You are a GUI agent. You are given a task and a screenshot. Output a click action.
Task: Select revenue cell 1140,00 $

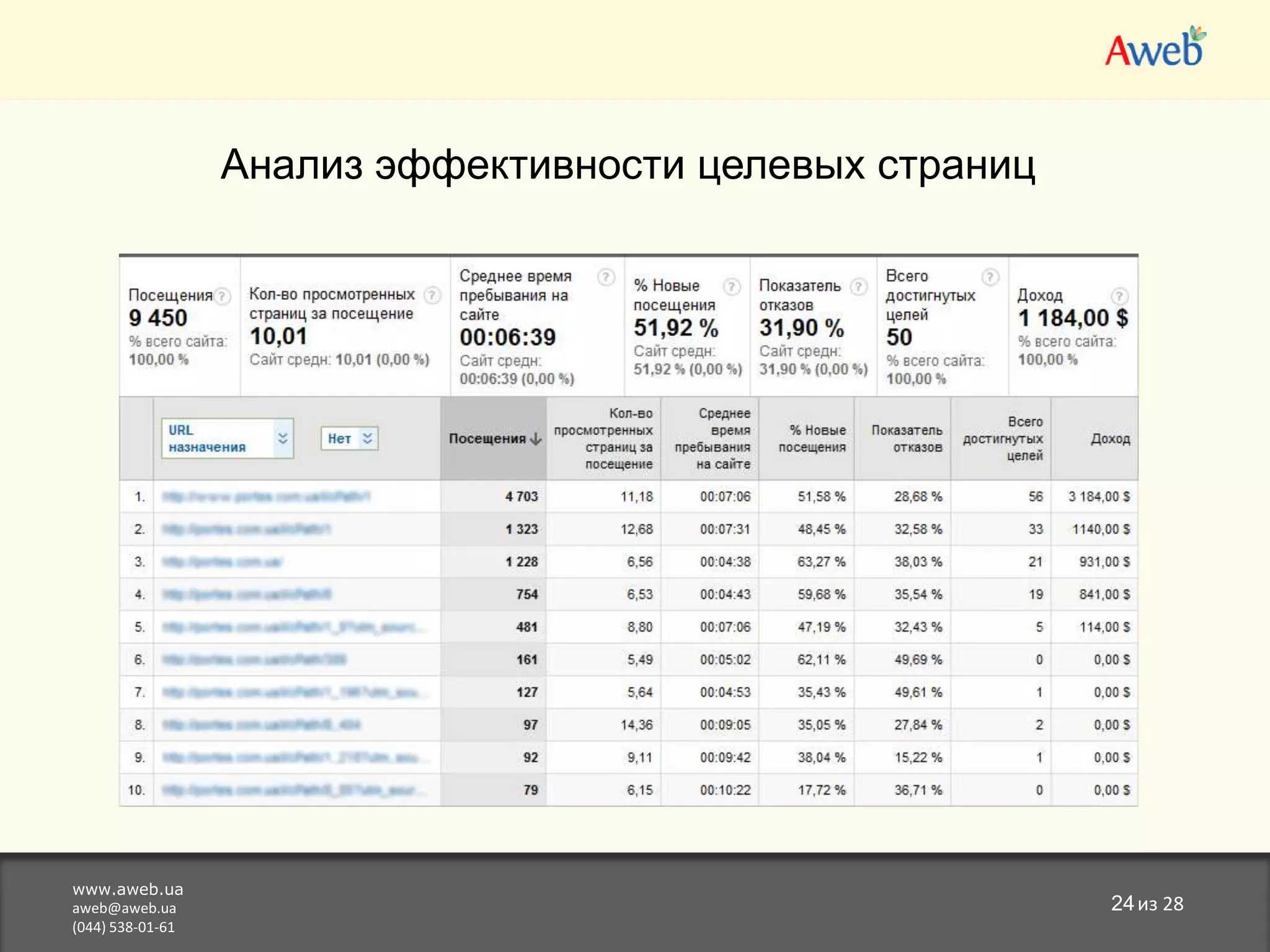click(x=1101, y=529)
